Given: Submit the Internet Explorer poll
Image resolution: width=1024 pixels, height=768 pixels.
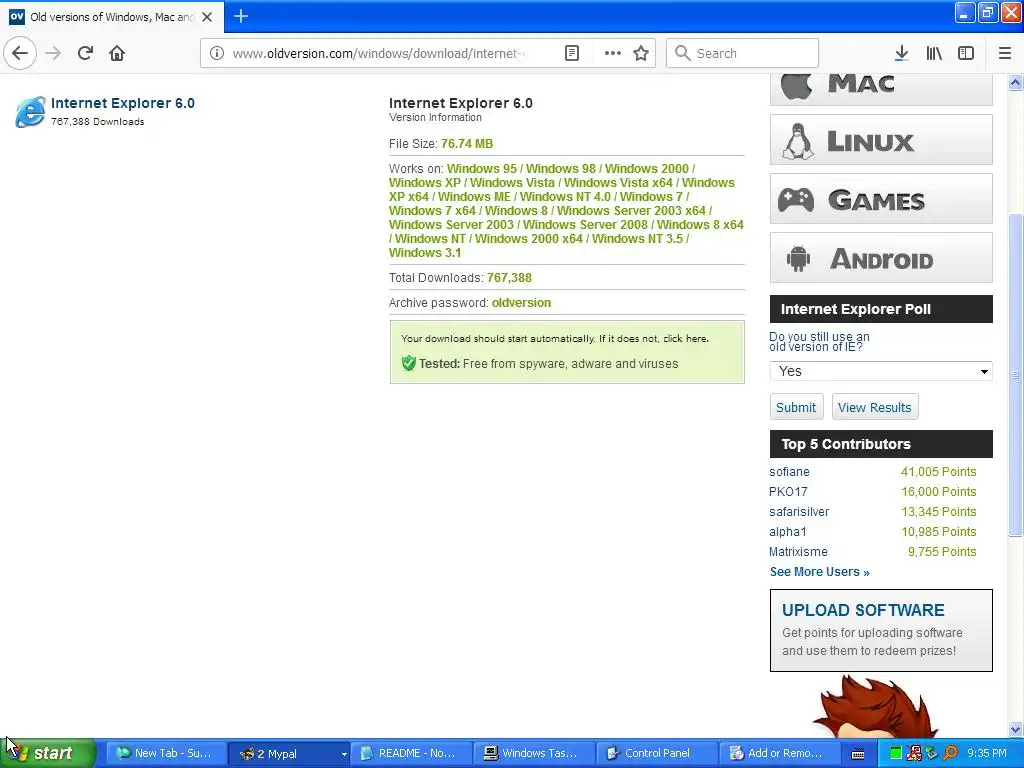Looking at the screenshot, I should (x=795, y=407).
